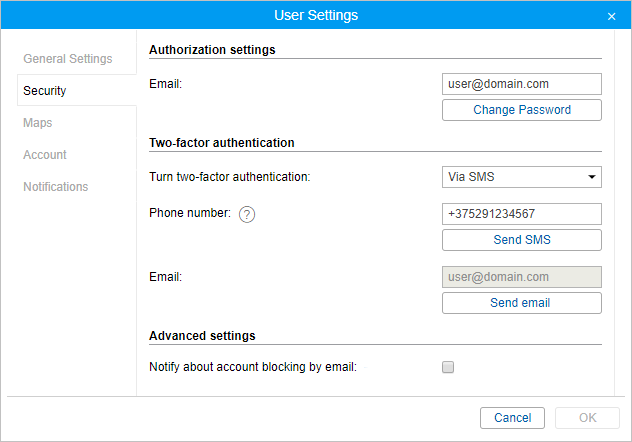Click the greyed-out two-factor email field
Screen dimensions: 632x442
coord(521,277)
